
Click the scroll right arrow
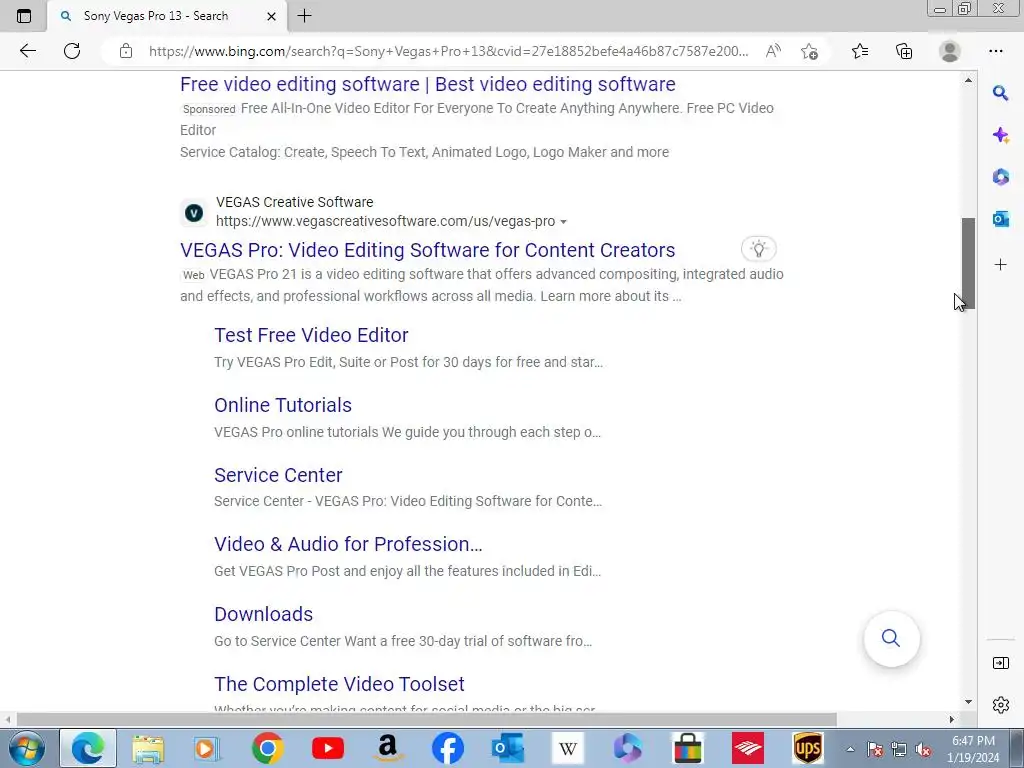(x=952, y=719)
